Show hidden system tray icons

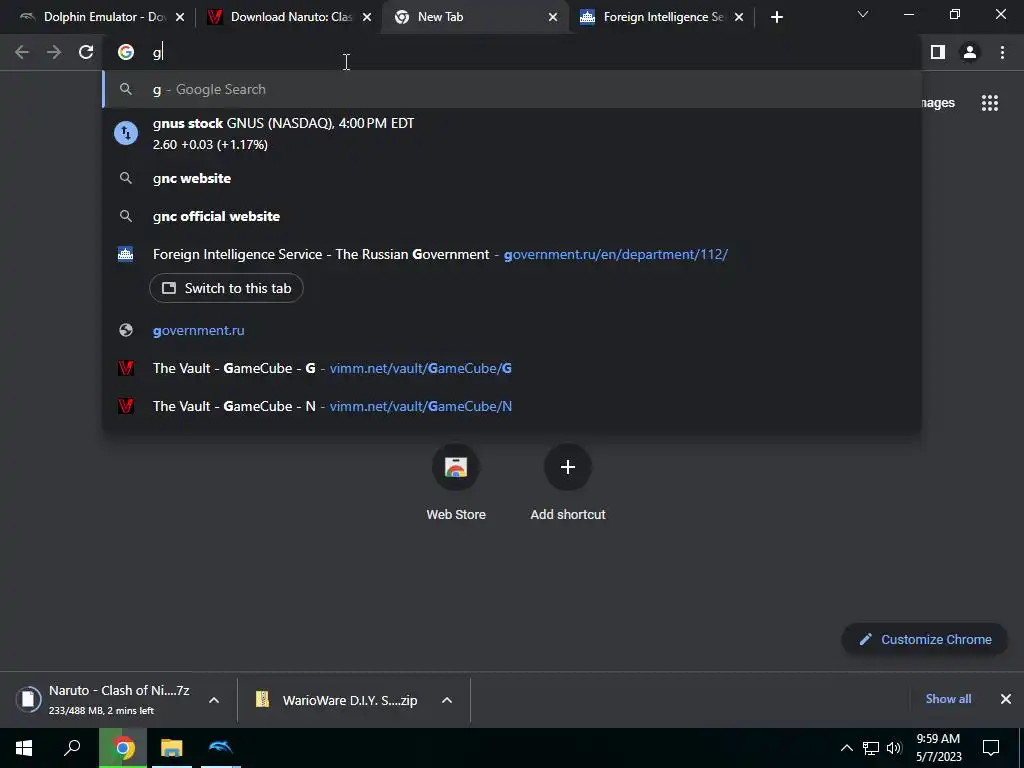[846, 748]
